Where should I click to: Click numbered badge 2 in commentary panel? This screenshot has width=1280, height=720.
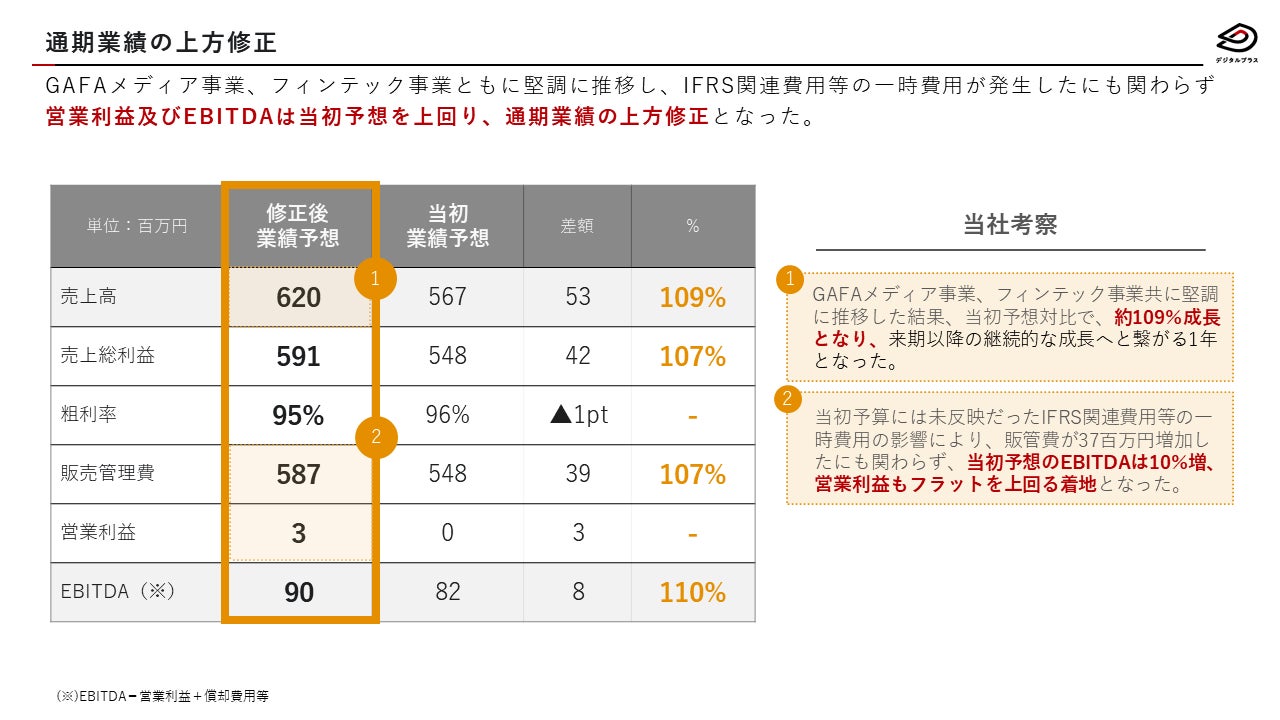pos(788,400)
